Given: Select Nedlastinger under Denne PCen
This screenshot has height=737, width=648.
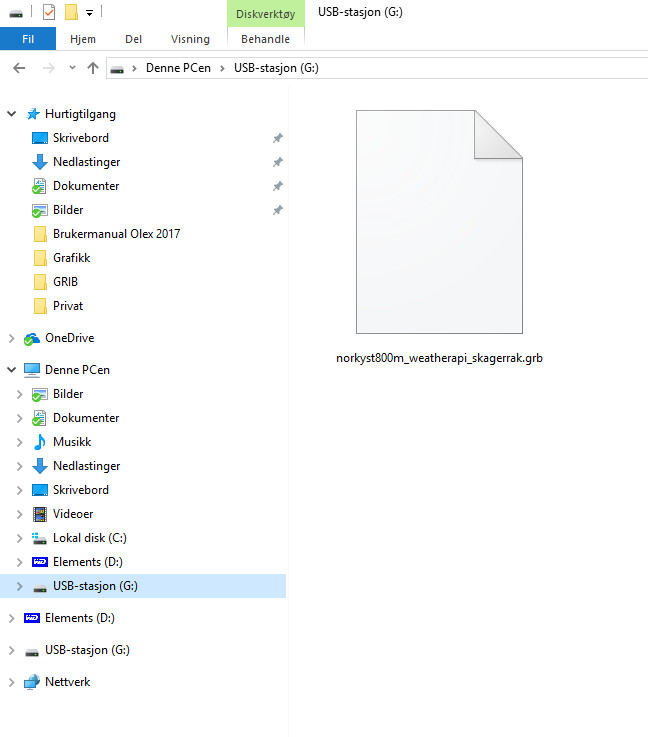Looking at the screenshot, I should pyautogui.click(x=86, y=466).
